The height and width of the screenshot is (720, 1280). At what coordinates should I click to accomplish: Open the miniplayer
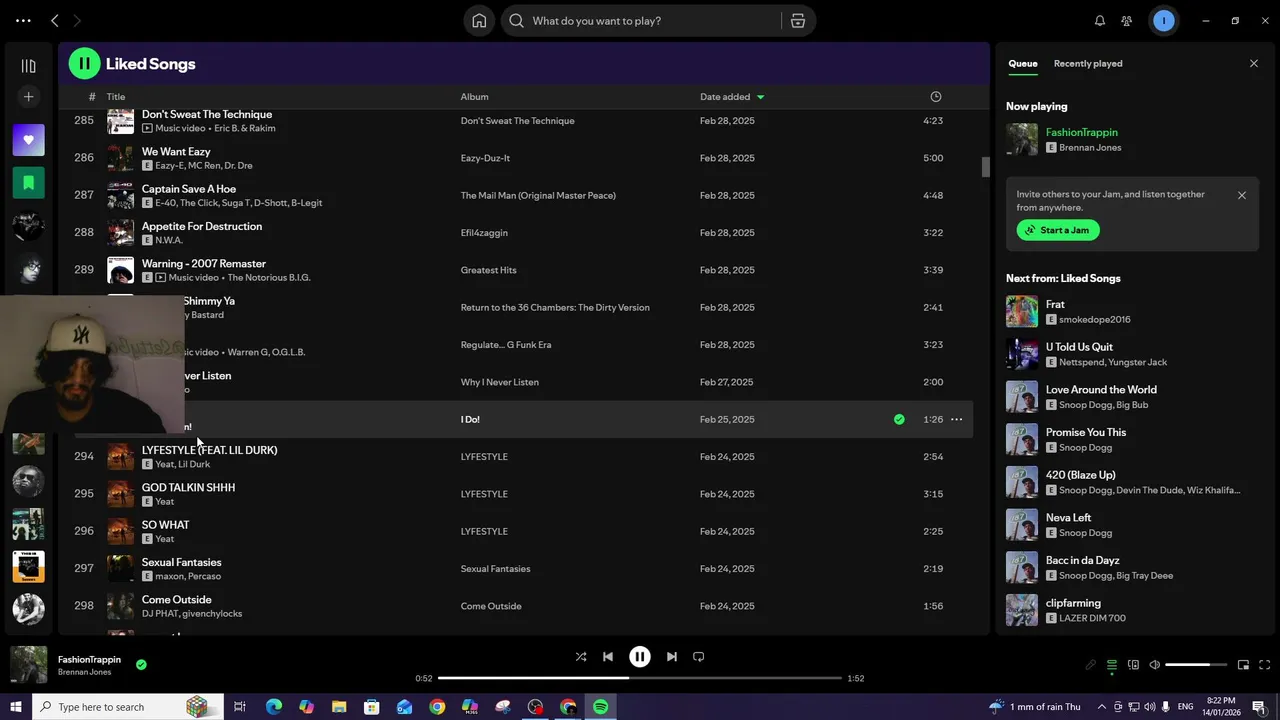coord(1243,665)
